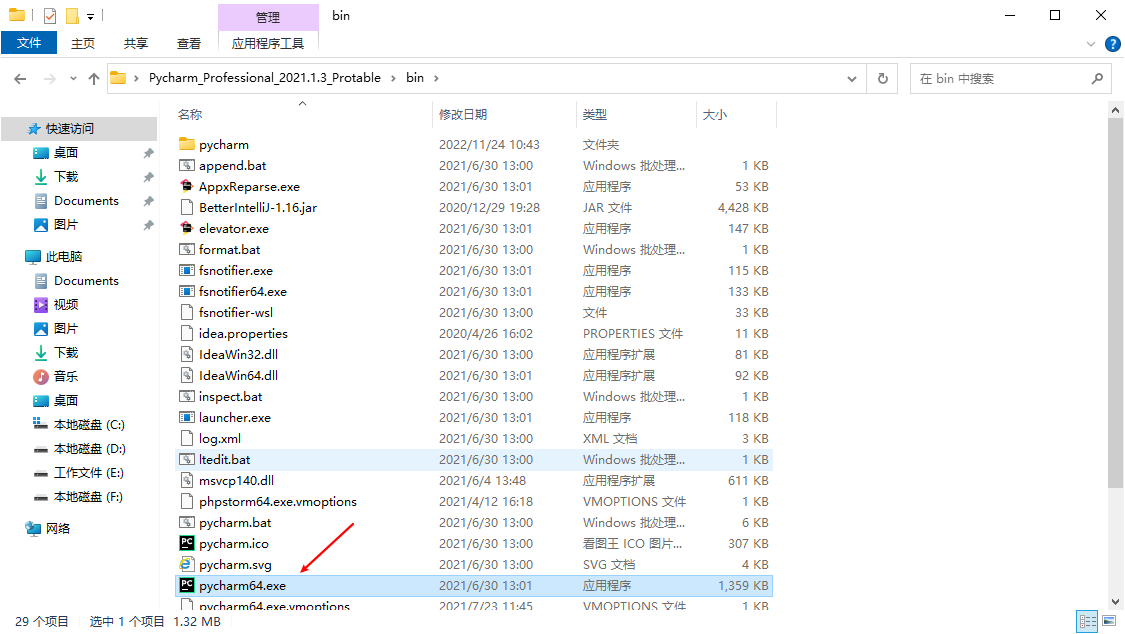Select phpstorm64.exe.vmoptions file

click(x=474, y=501)
